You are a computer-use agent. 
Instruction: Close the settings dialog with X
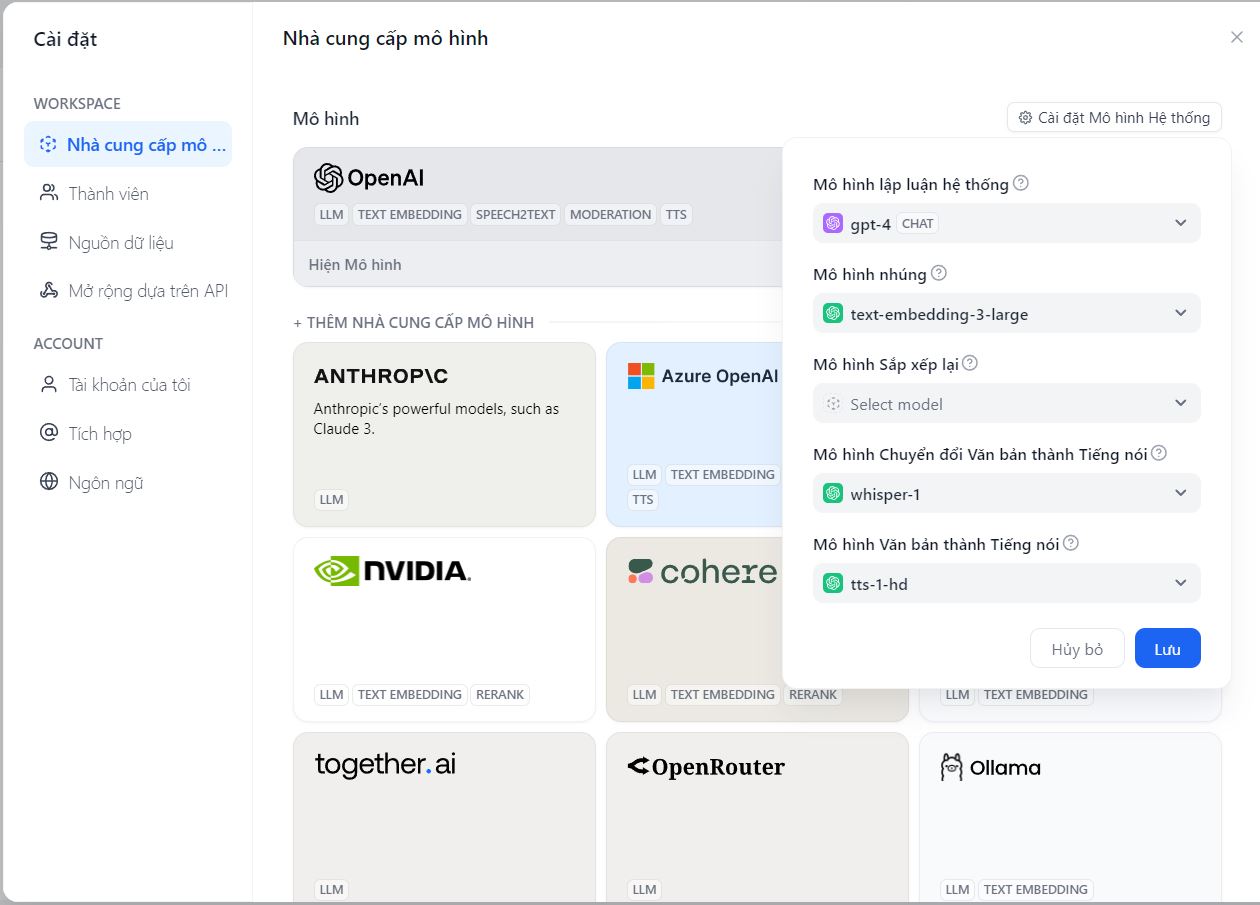click(1237, 37)
